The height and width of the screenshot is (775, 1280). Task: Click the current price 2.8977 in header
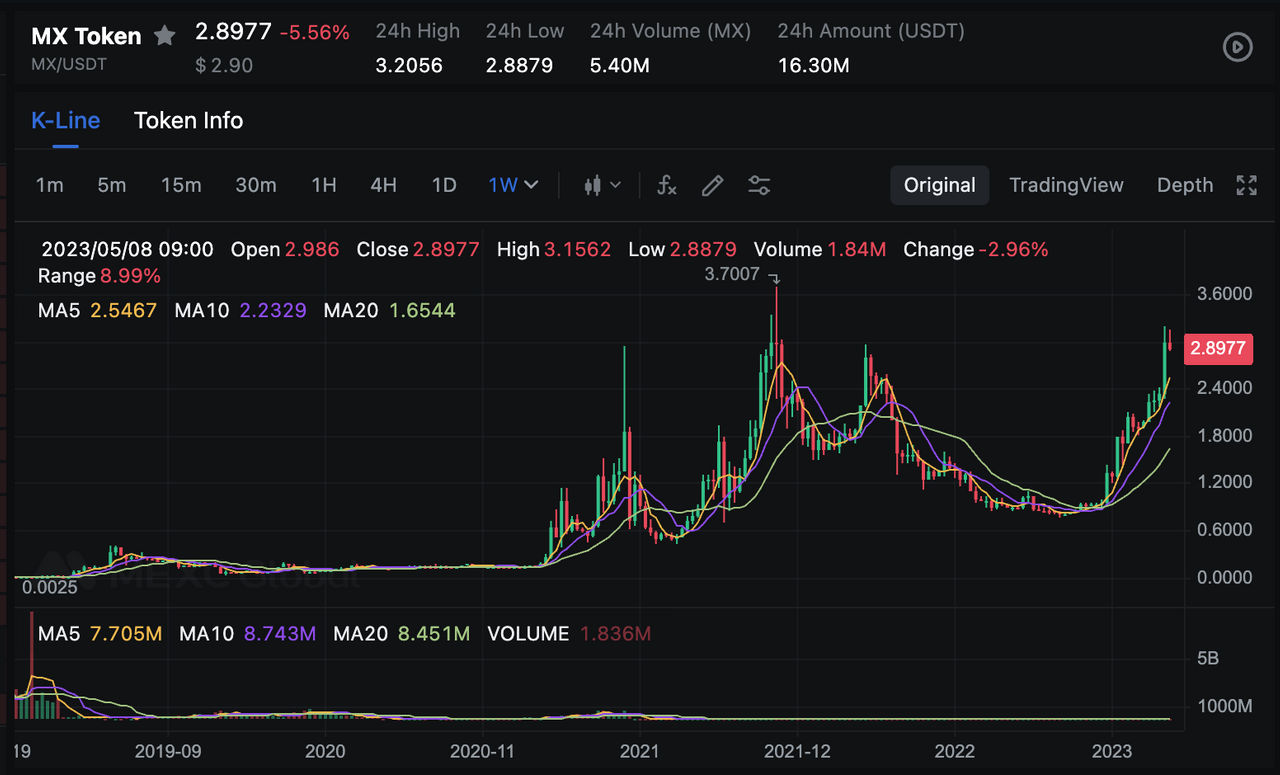[x=233, y=31]
